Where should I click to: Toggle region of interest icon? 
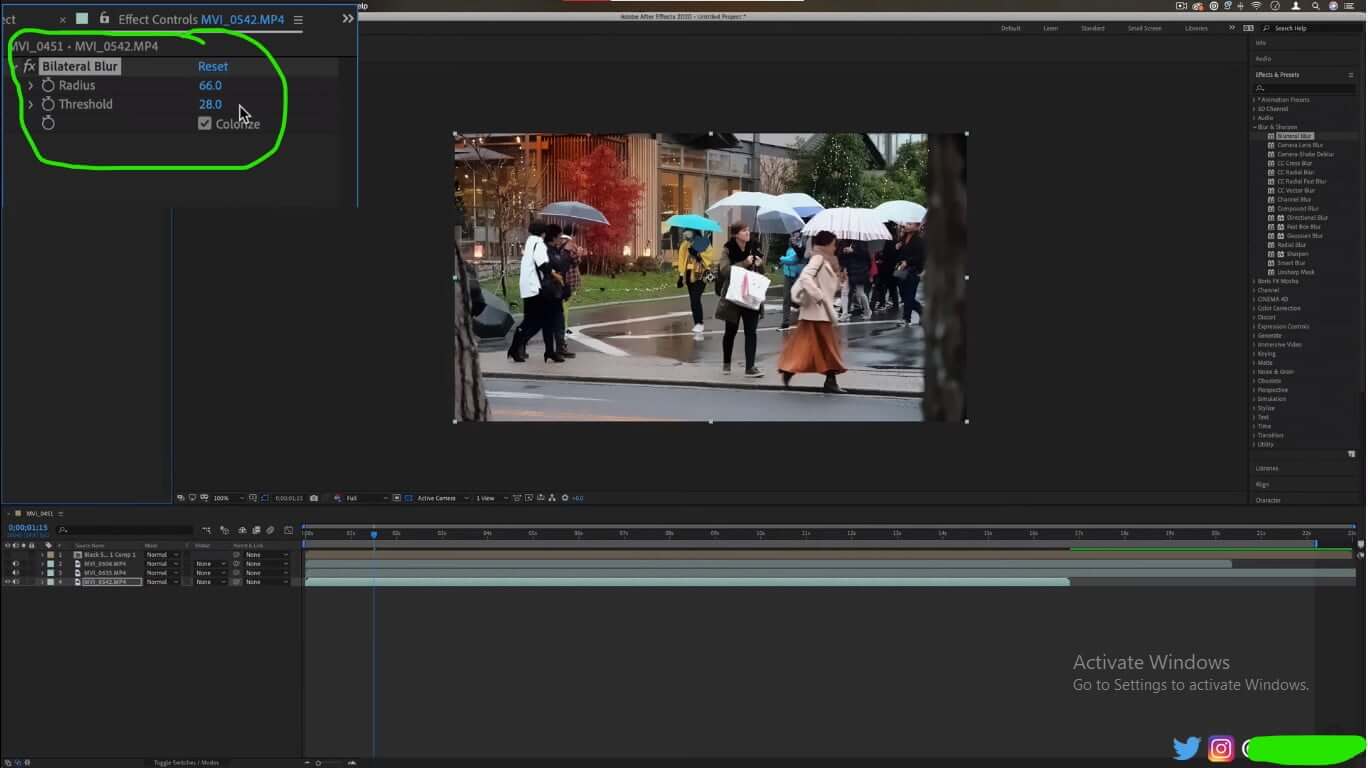click(396, 498)
